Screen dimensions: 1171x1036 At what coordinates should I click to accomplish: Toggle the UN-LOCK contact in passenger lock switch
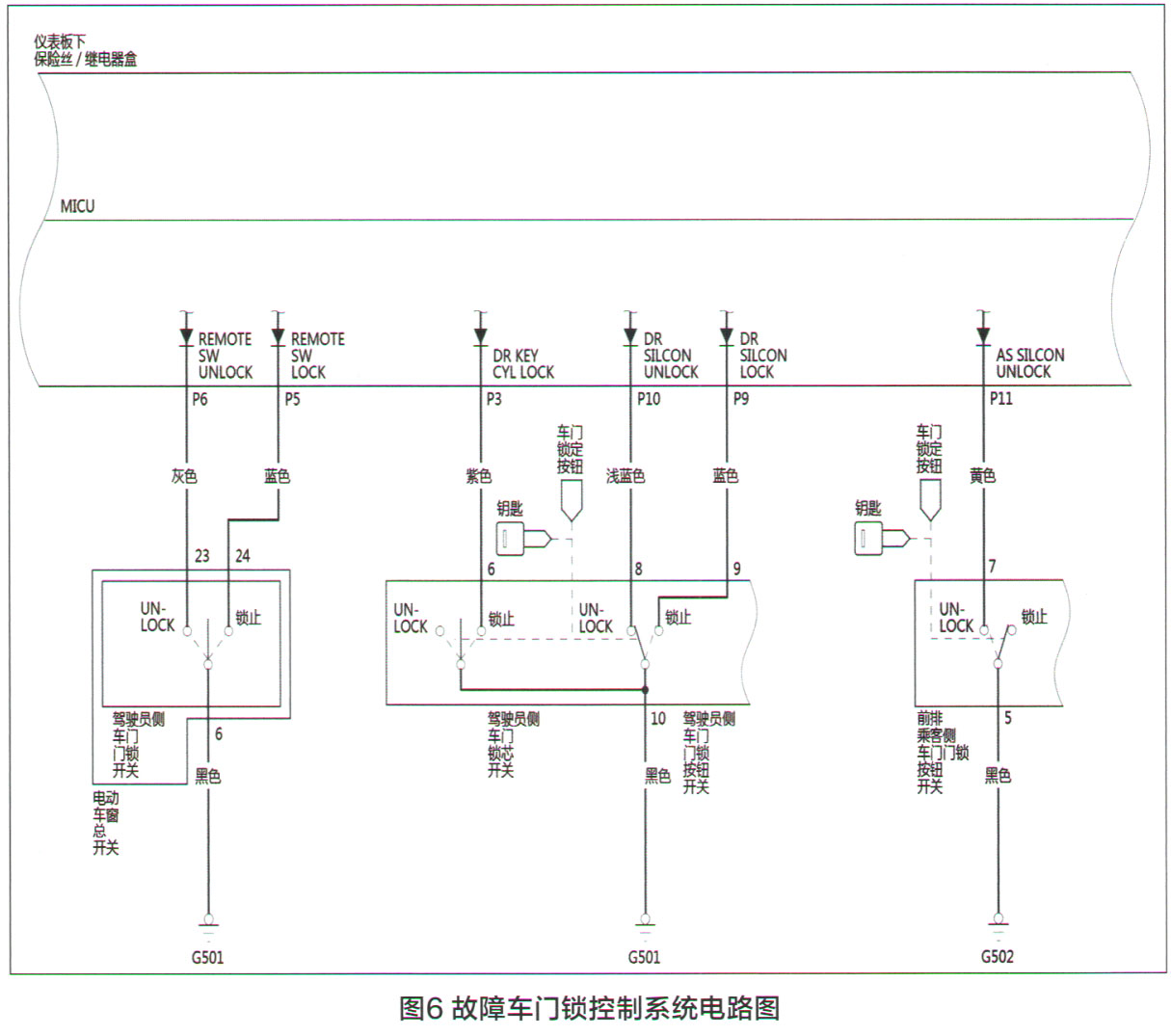click(985, 629)
